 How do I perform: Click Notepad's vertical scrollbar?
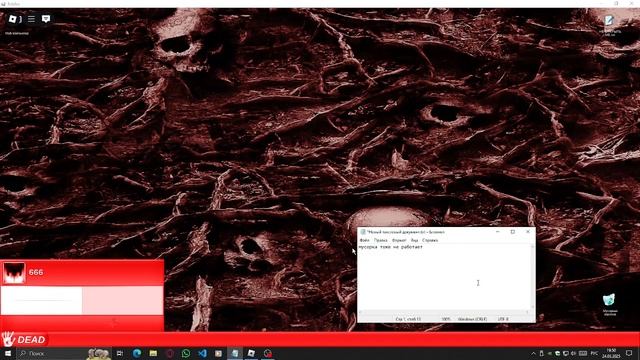(532, 276)
